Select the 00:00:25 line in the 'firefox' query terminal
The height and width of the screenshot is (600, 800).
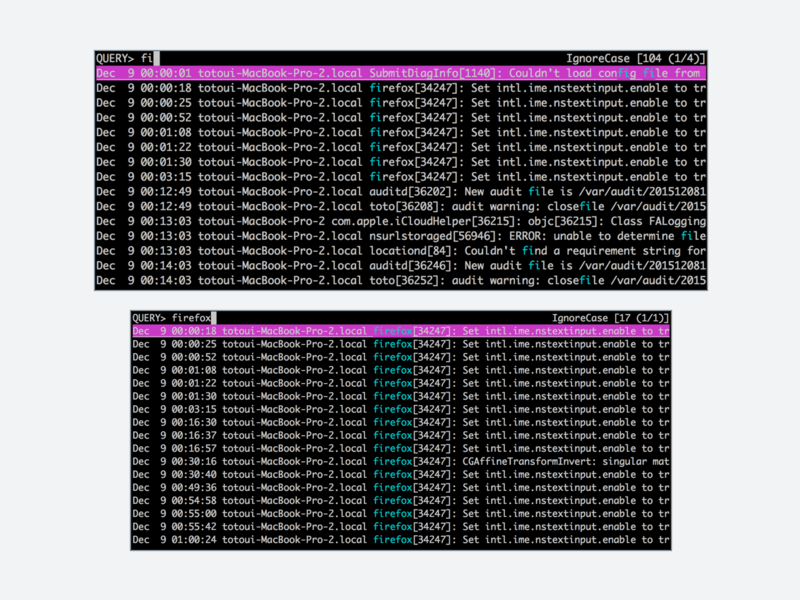(x=401, y=344)
